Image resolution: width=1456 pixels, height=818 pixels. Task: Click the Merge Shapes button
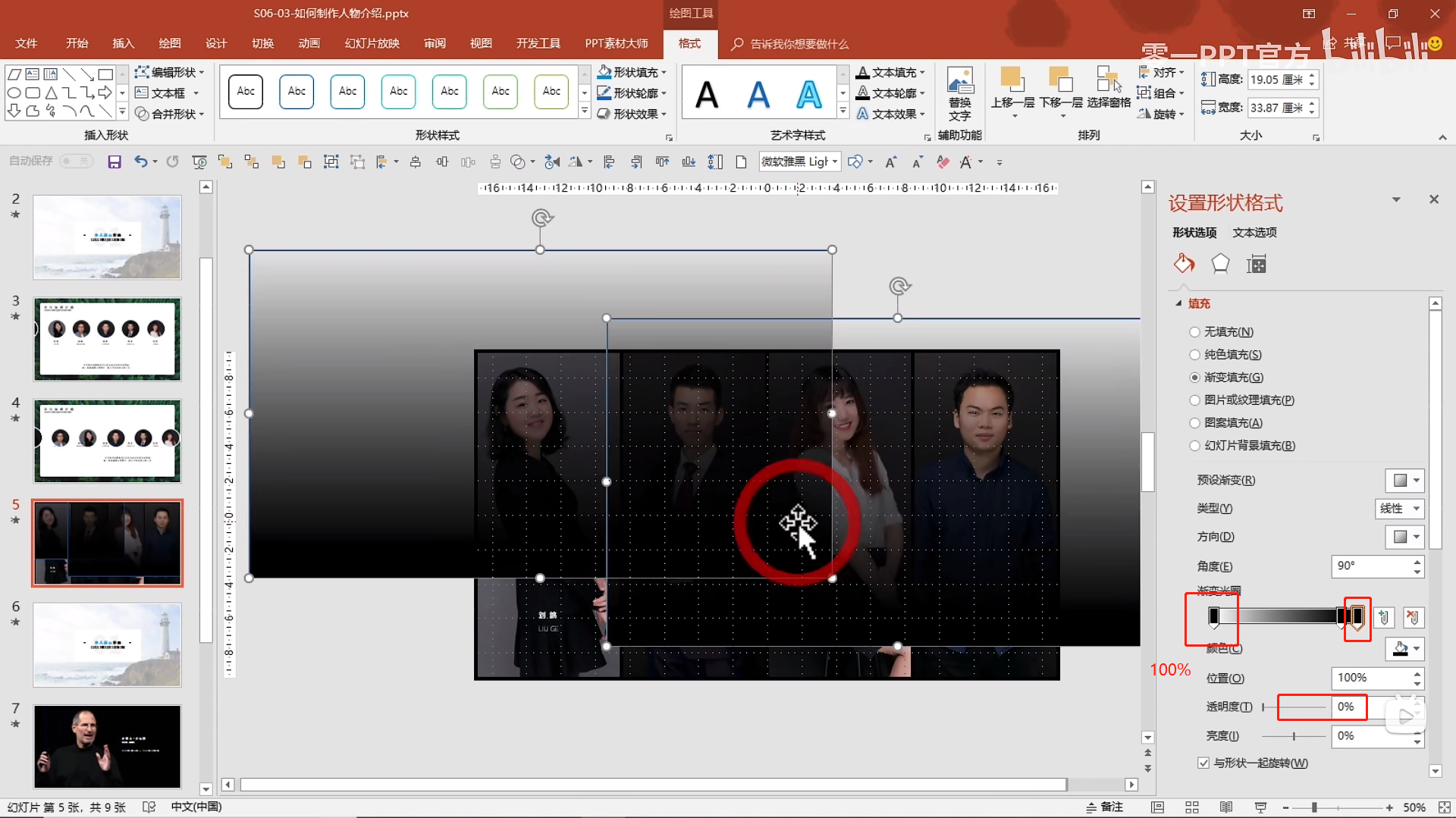(x=170, y=114)
